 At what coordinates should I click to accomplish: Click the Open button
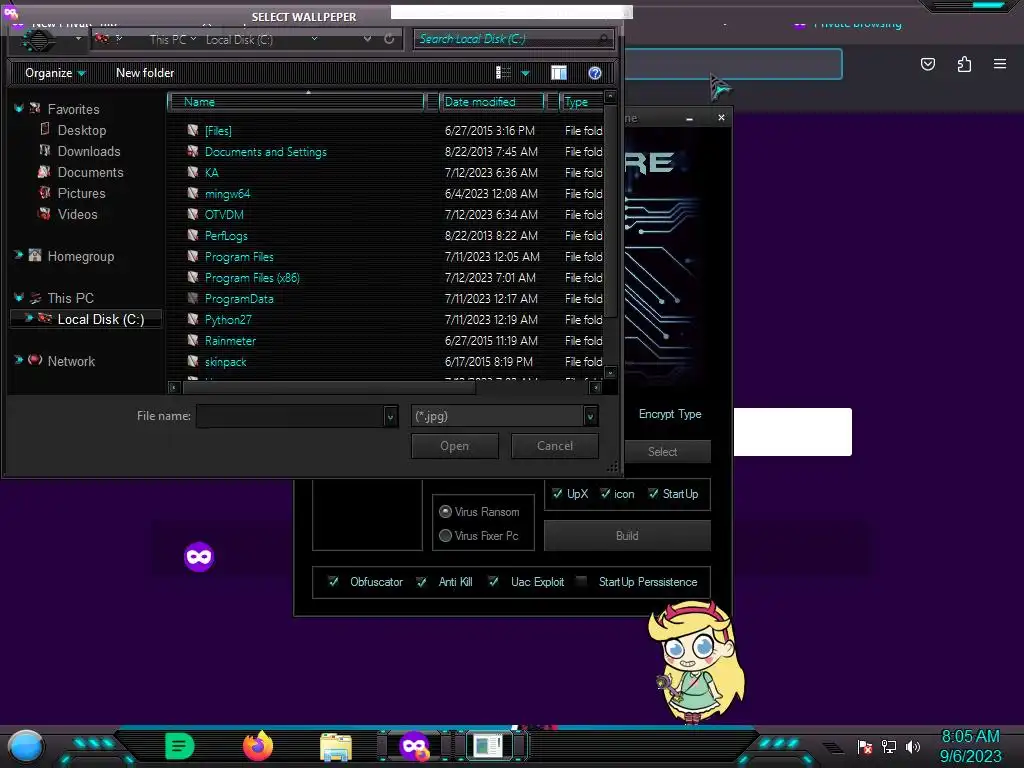[455, 446]
